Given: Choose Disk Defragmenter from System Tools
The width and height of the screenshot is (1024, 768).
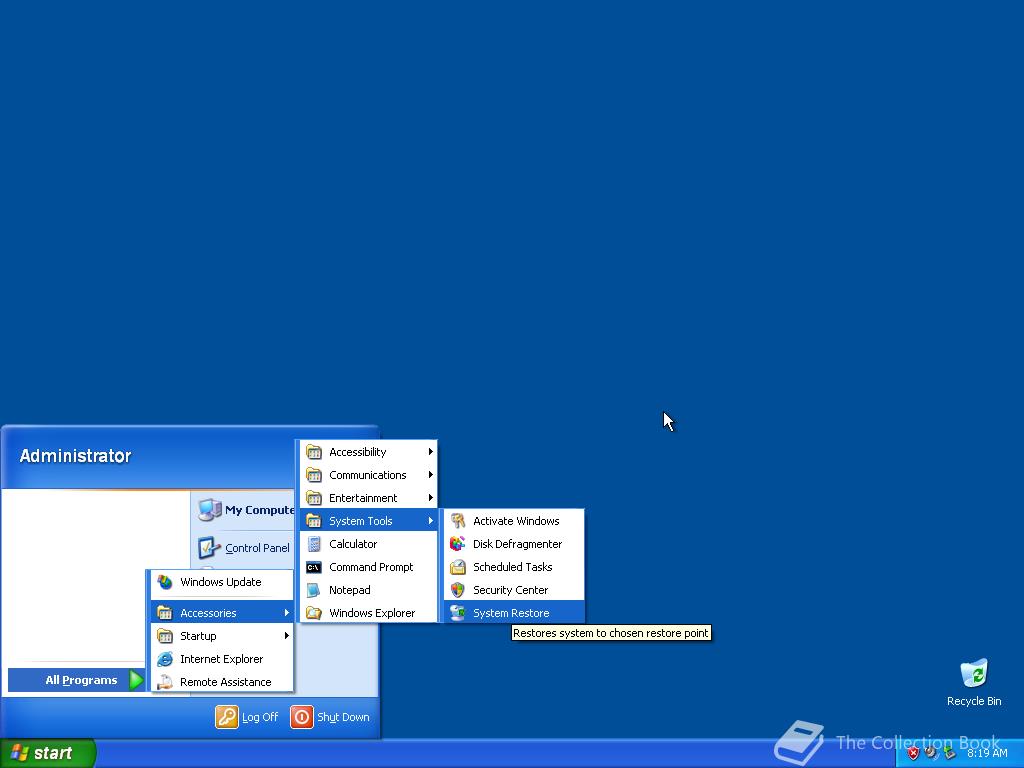Looking at the screenshot, I should click(514, 543).
